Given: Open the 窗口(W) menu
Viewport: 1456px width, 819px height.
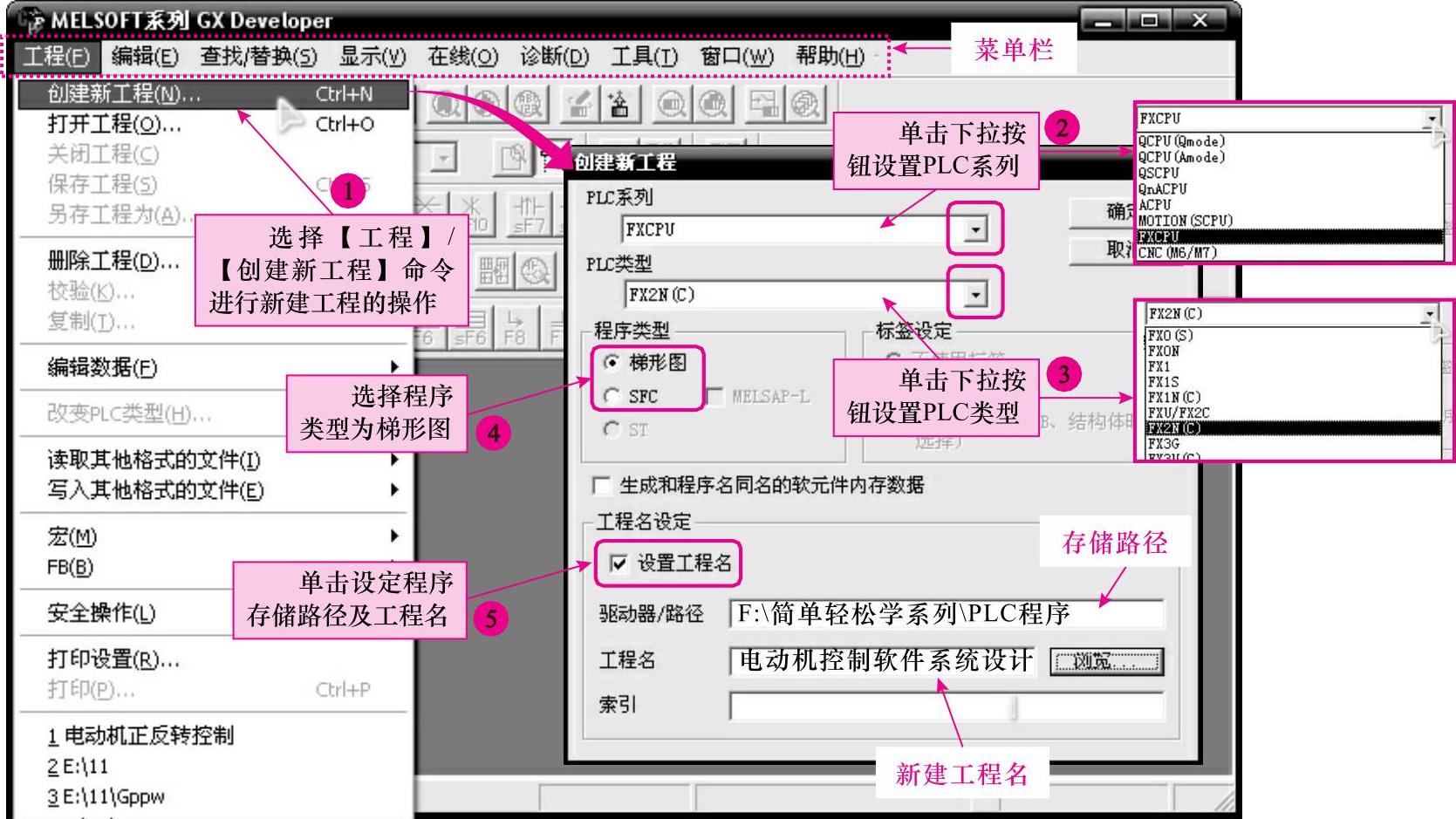Looking at the screenshot, I should coord(737,57).
